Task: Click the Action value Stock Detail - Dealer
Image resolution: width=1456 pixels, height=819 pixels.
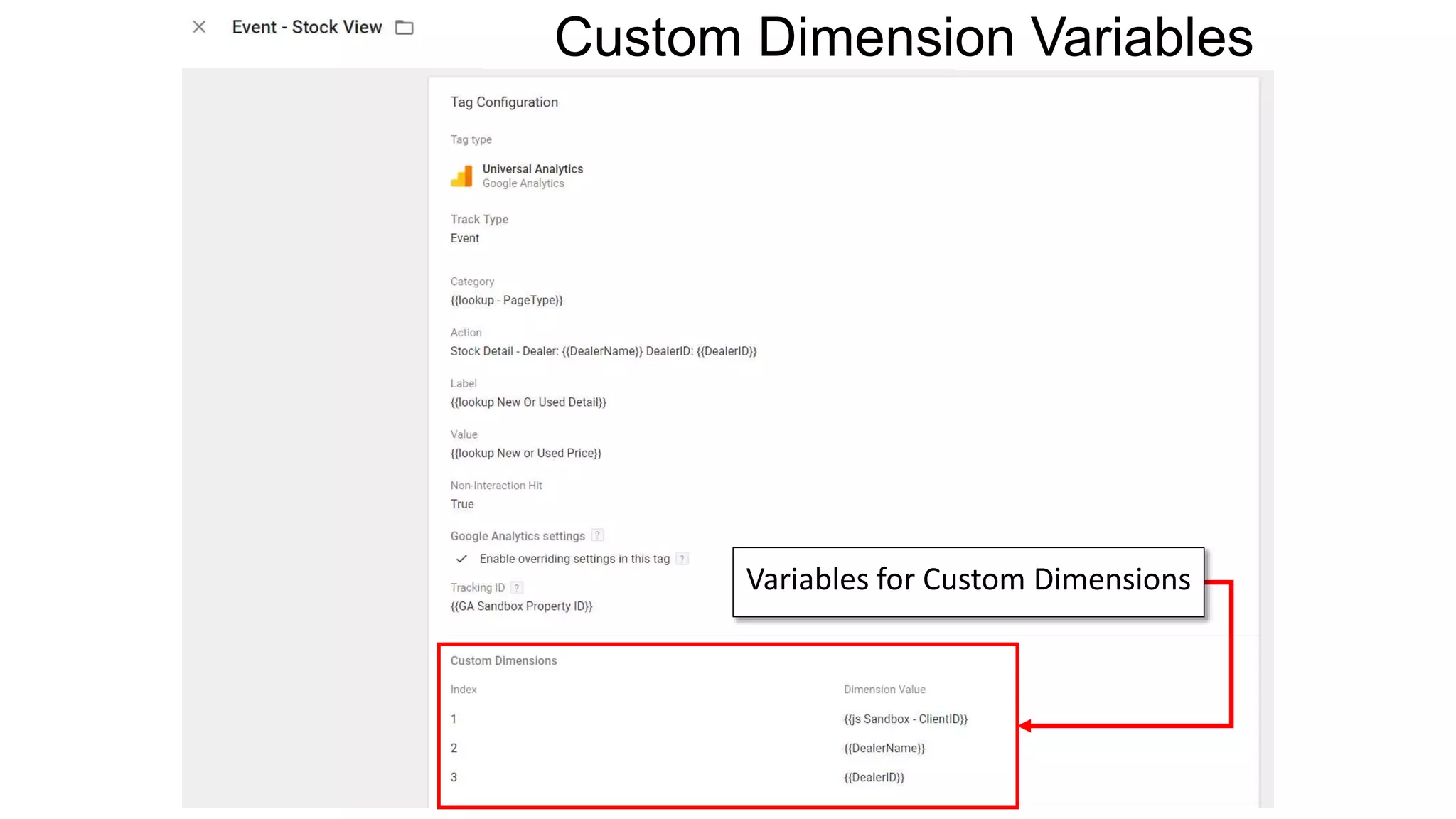Action: pos(604,351)
